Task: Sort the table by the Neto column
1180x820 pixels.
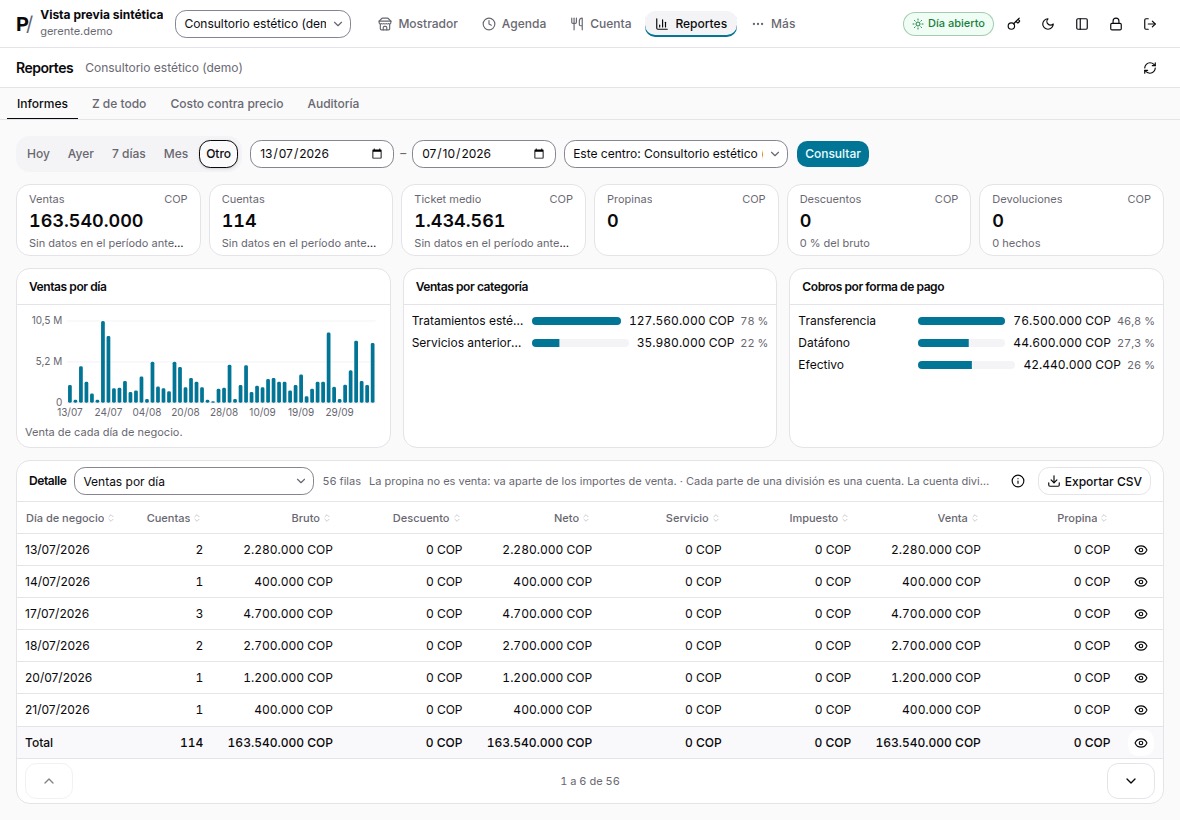Action: (571, 518)
